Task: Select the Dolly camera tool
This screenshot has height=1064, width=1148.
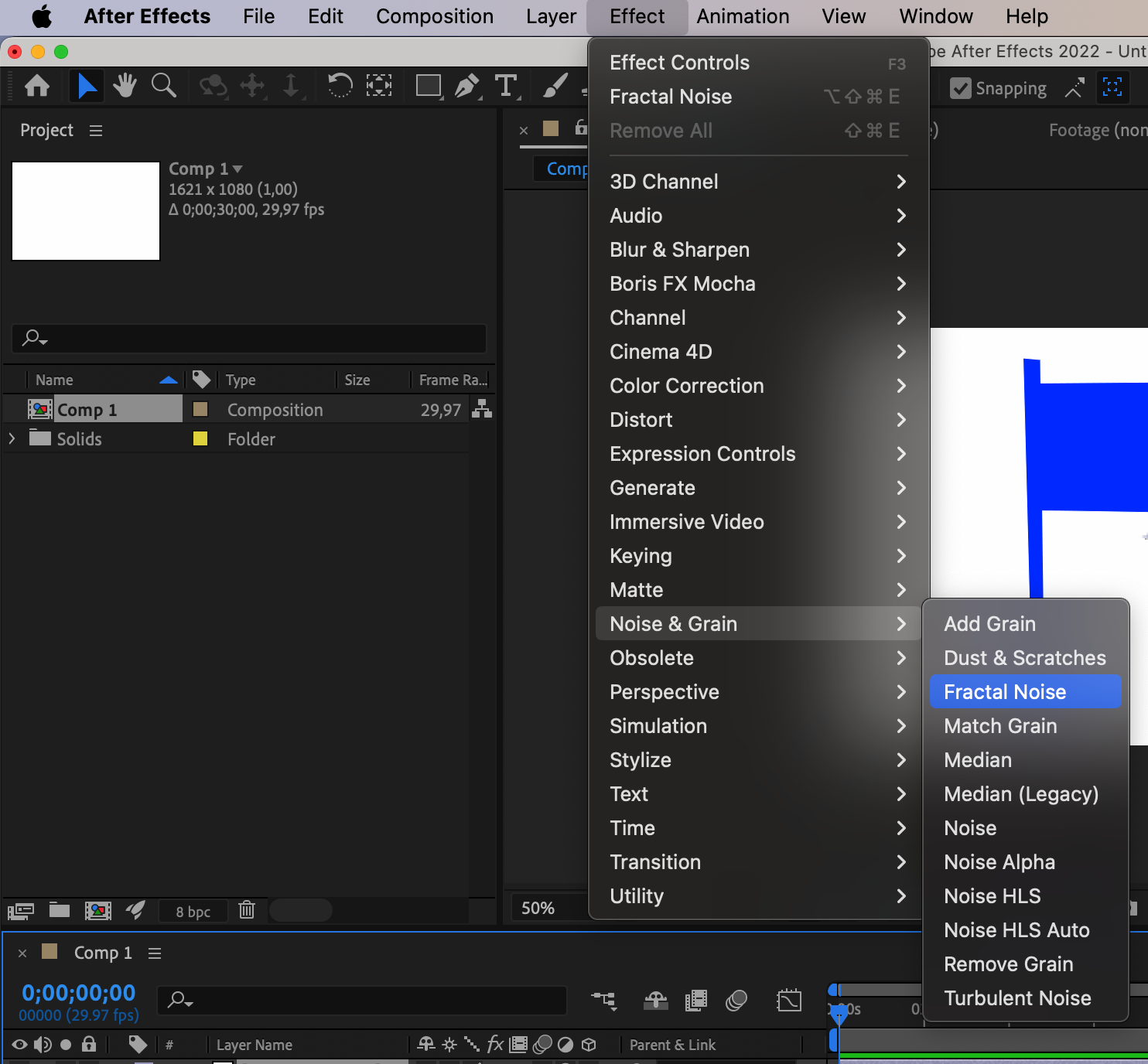Action: [292, 86]
